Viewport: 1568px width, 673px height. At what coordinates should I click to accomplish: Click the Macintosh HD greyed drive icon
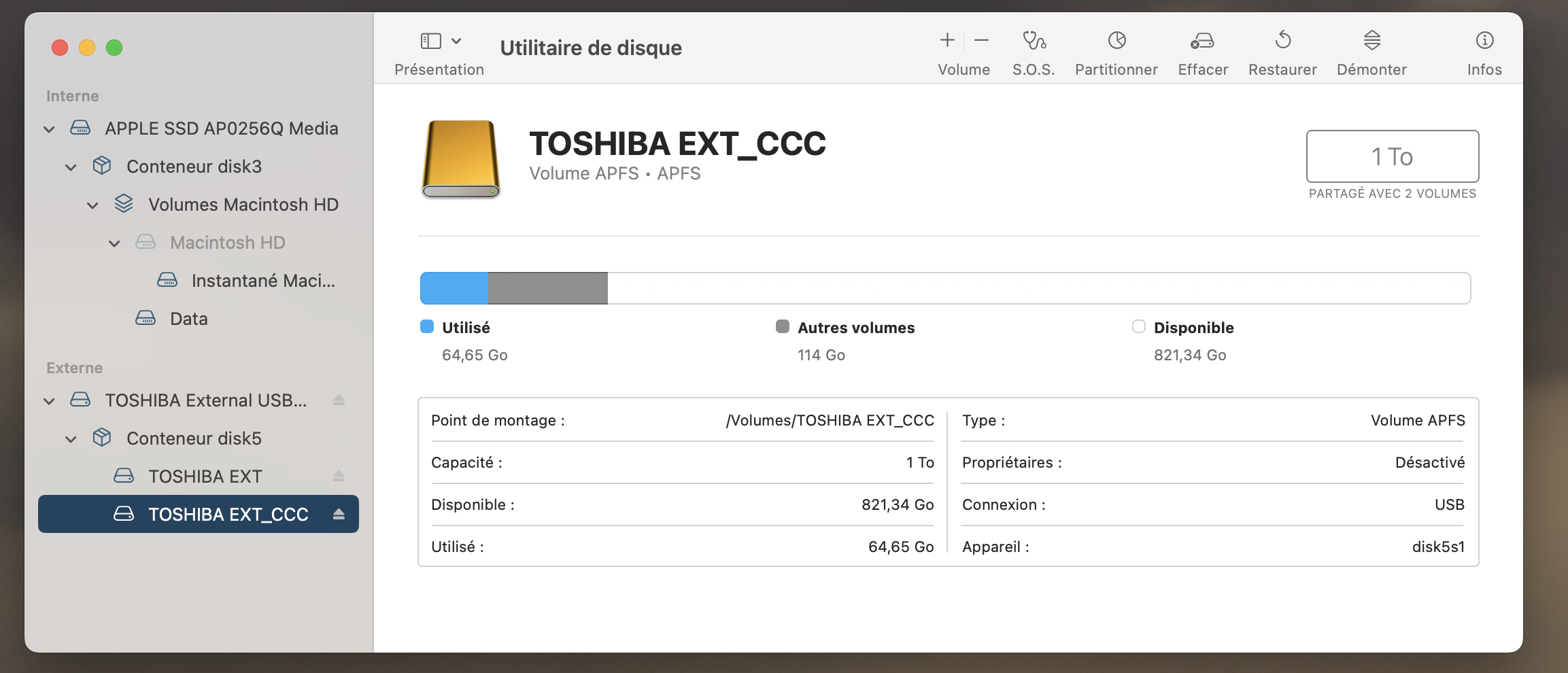point(146,242)
